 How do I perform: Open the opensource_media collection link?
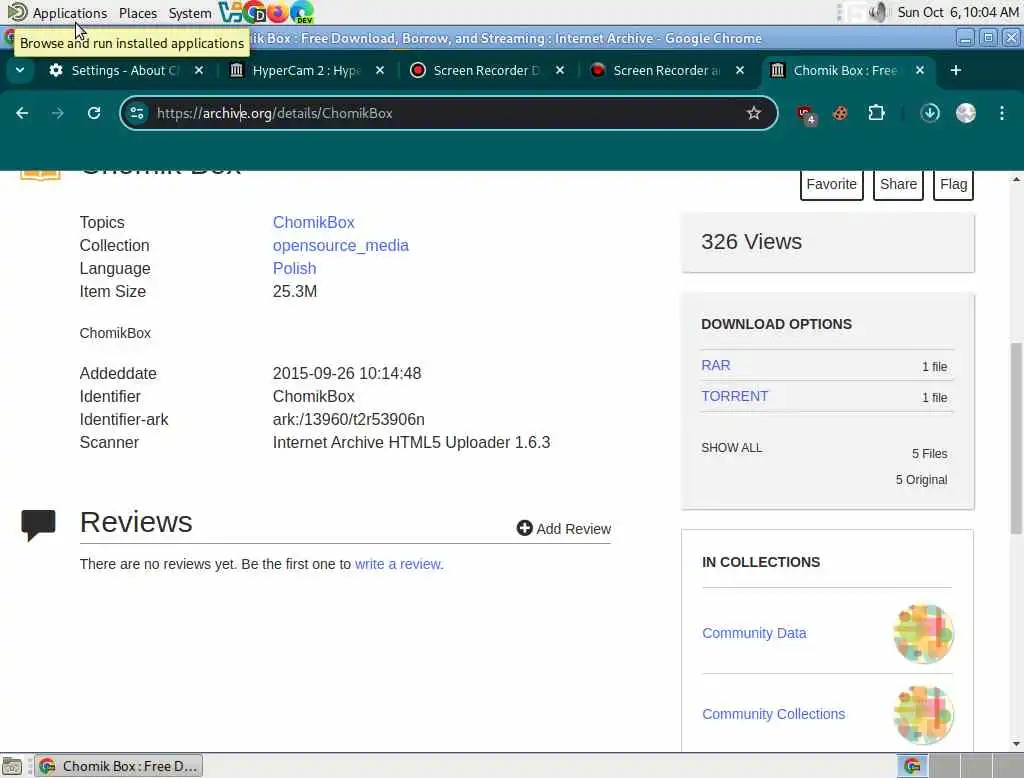341,245
